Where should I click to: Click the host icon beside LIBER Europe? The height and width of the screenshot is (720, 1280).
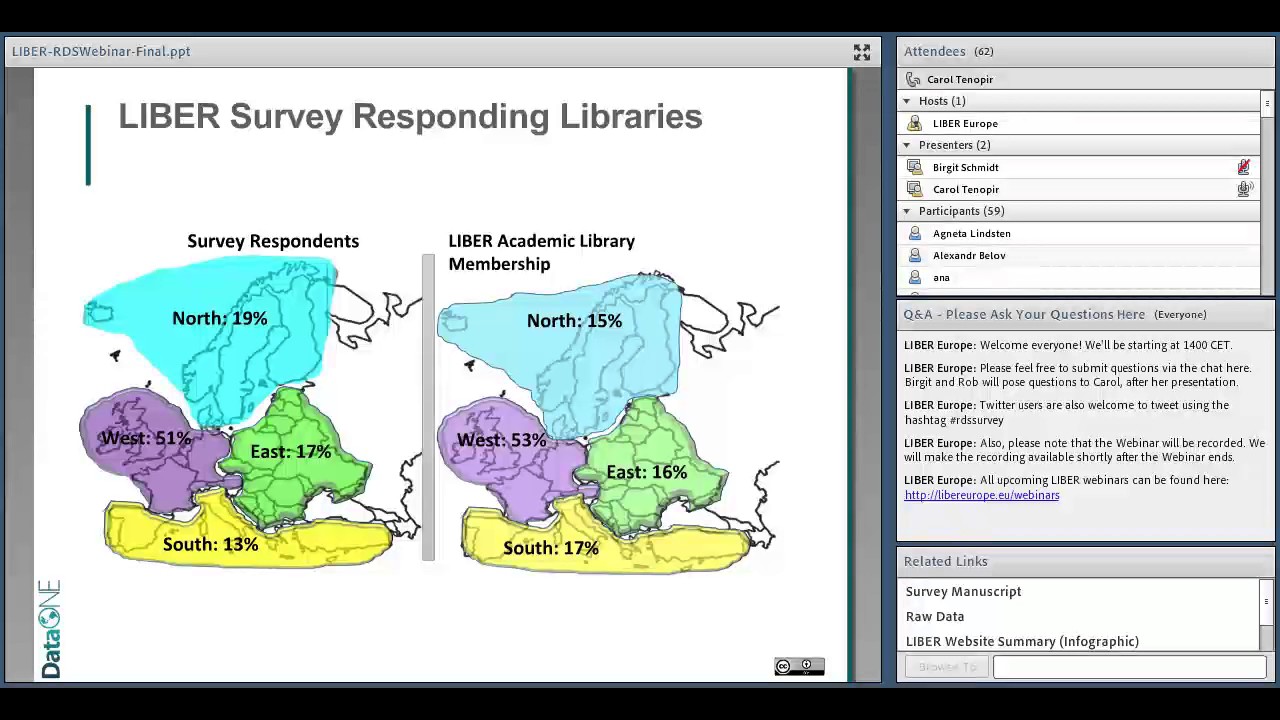(x=914, y=123)
